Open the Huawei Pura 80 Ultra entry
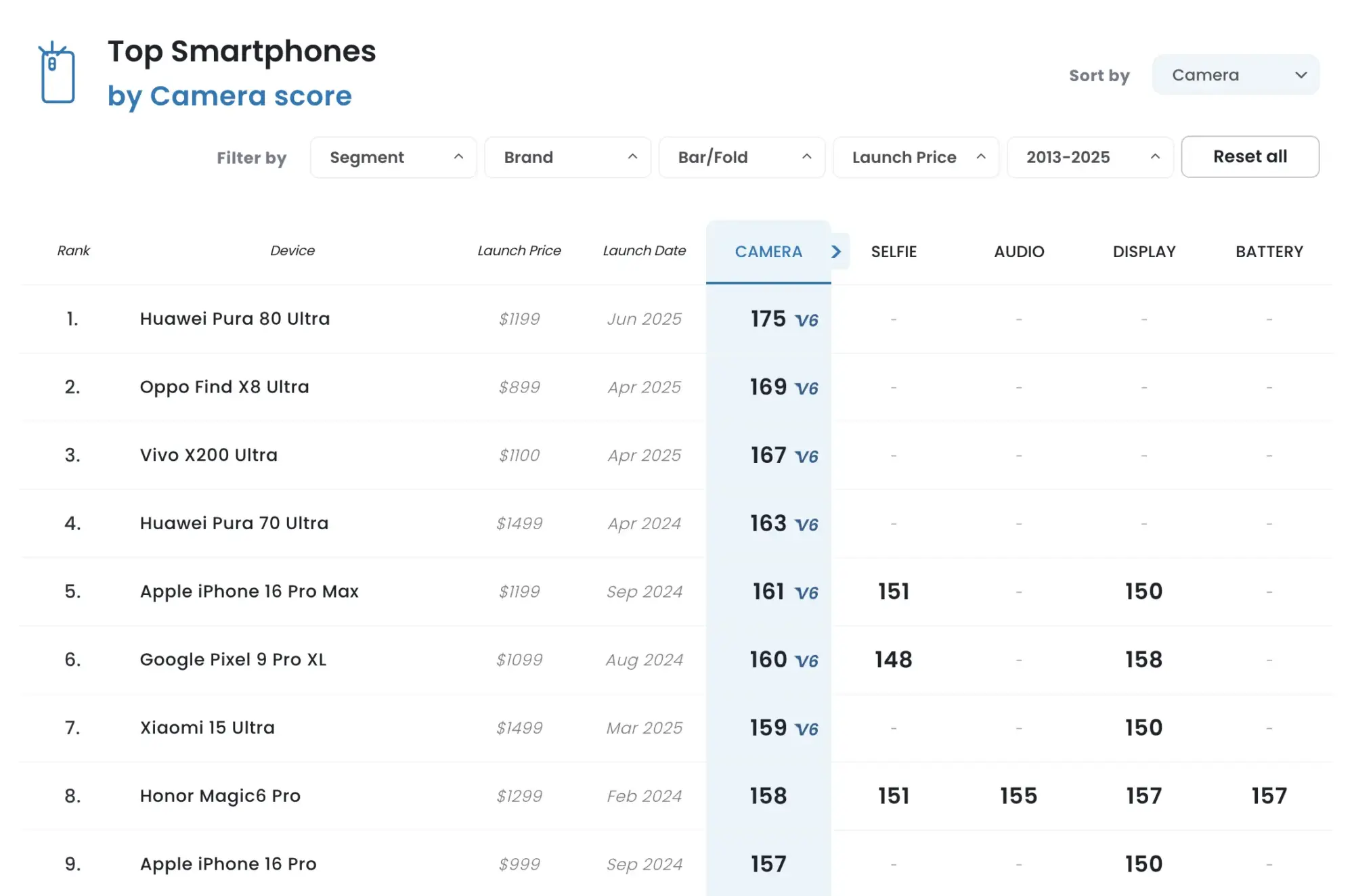The height and width of the screenshot is (896, 1354). point(235,319)
